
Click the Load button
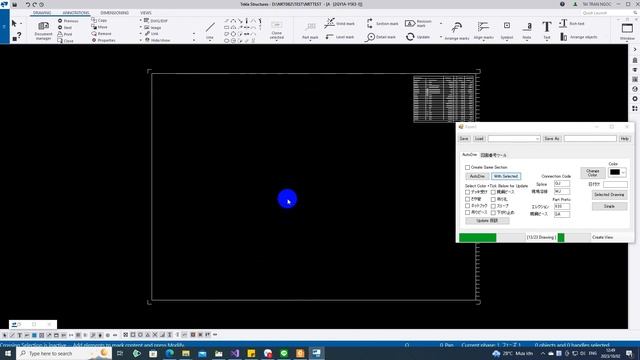pos(479,139)
